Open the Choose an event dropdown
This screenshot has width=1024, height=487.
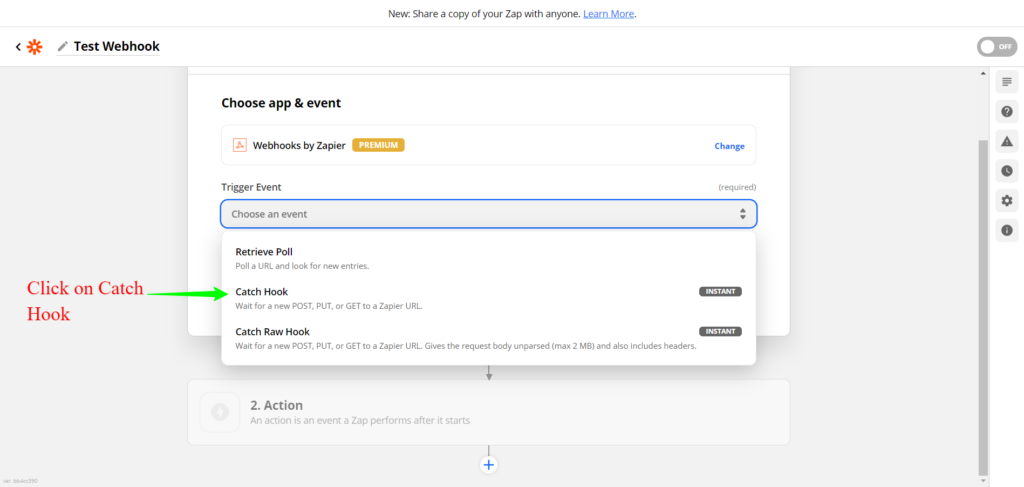pos(488,213)
